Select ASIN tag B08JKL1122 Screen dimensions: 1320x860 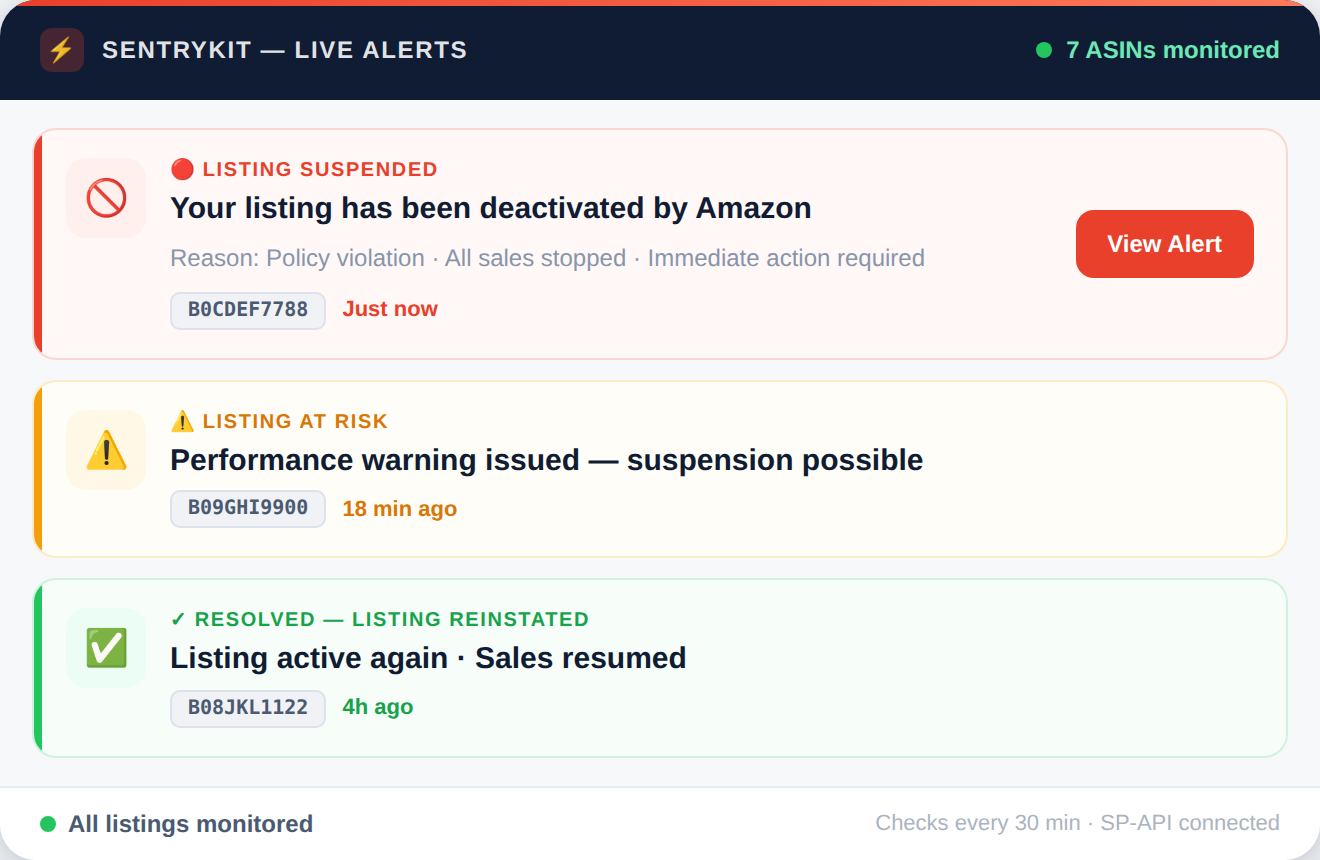pos(248,708)
